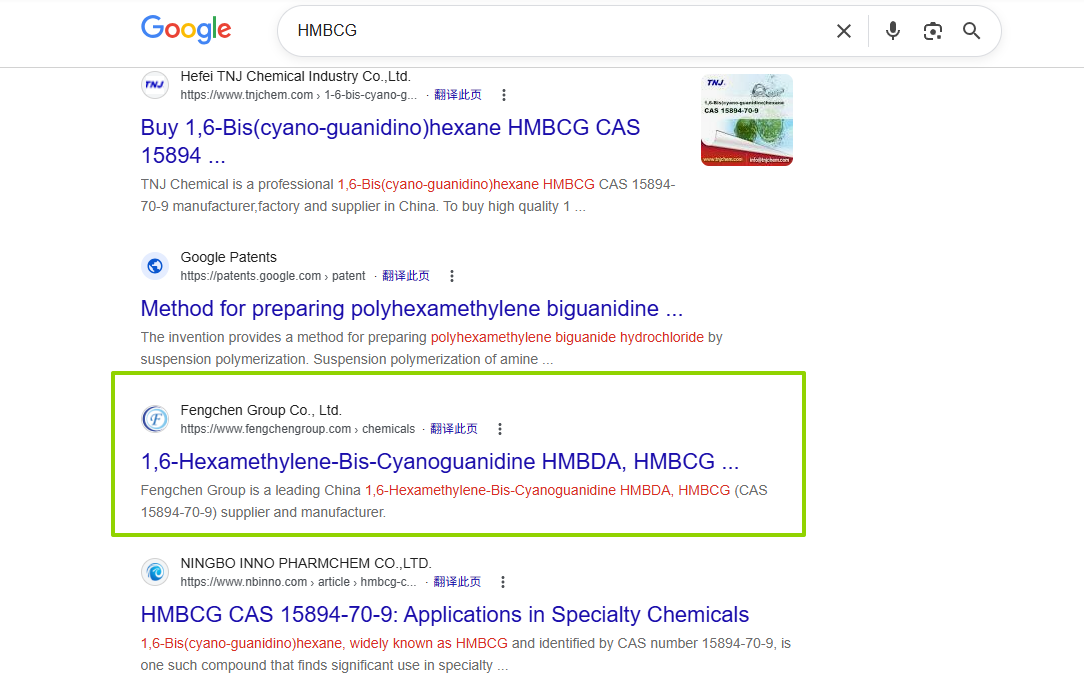The height and width of the screenshot is (689, 1084).
Task: Open the TNJ product thumbnail image
Action: click(747, 120)
